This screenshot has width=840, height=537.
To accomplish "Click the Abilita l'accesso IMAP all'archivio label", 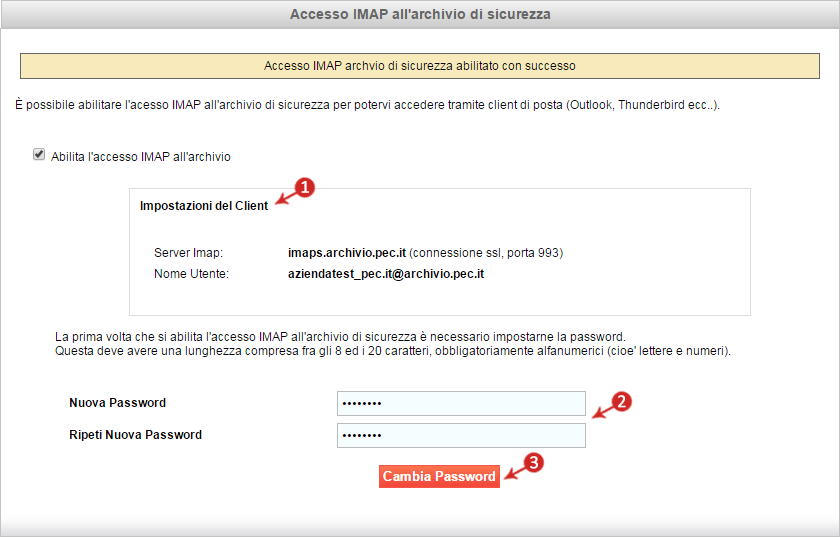I will click(141, 157).
